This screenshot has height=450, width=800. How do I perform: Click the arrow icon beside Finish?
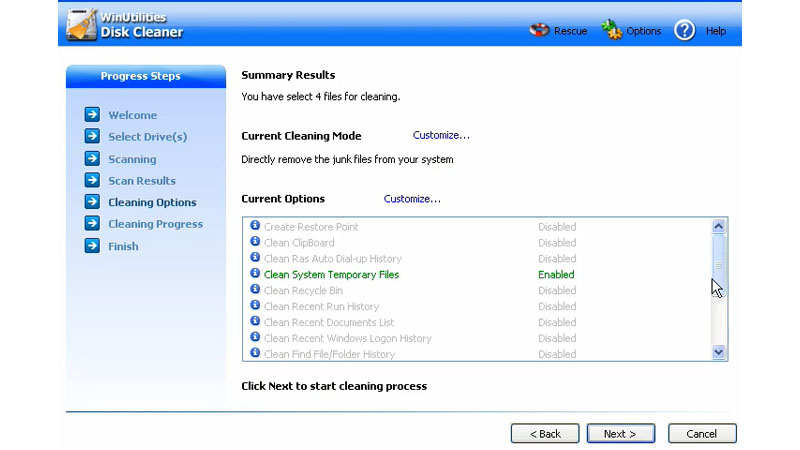click(92, 246)
